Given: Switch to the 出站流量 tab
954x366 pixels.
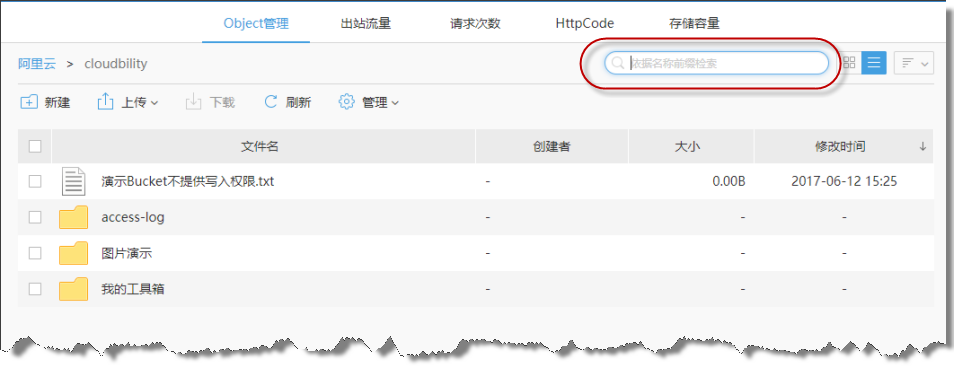Looking at the screenshot, I should pos(366,24).
